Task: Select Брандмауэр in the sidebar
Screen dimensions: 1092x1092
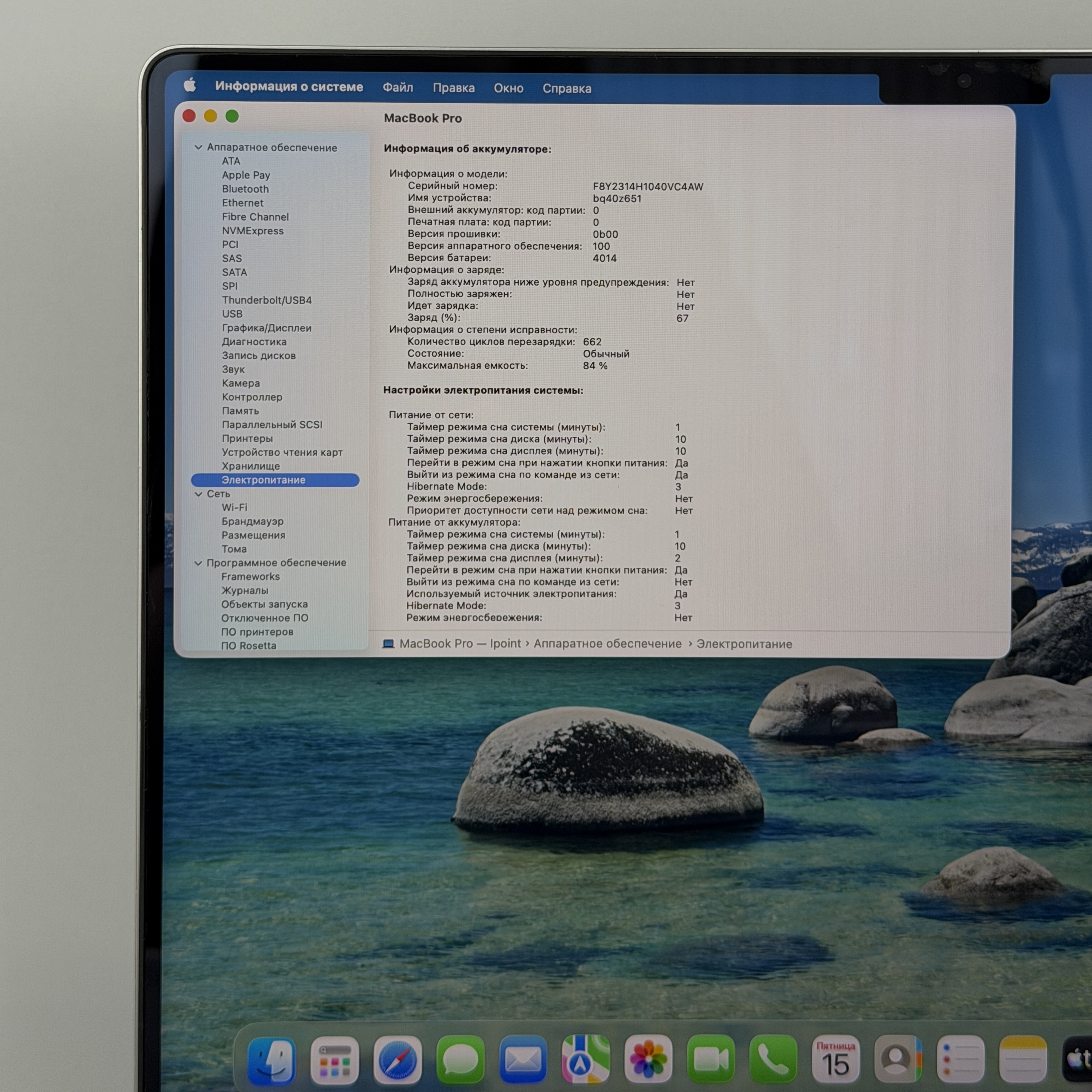Action: pyautogui.click(x=253, y=521)
